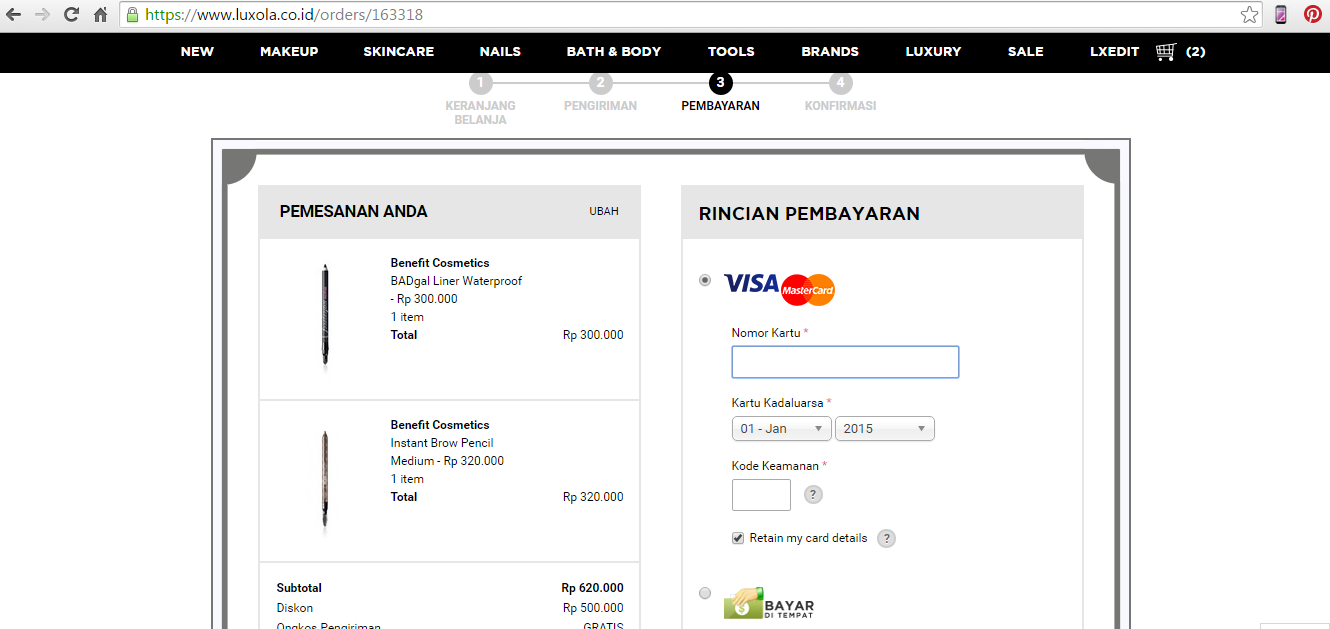Uncheck Retain my card details checkbox
Image resolution: width=1330 pixels, height=629 pixels.
(x=738, y=538)
